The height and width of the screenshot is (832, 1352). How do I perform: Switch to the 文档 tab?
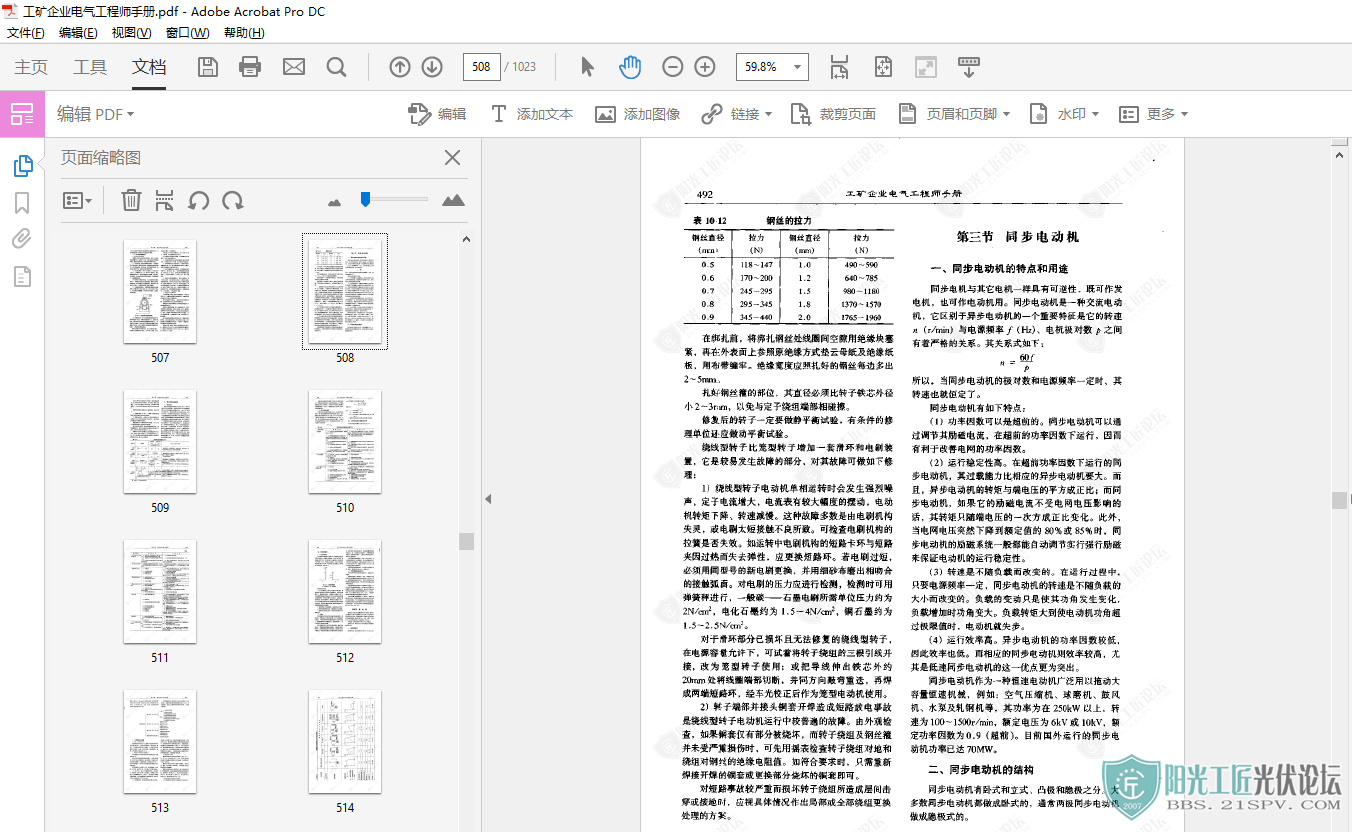point(149,67)
